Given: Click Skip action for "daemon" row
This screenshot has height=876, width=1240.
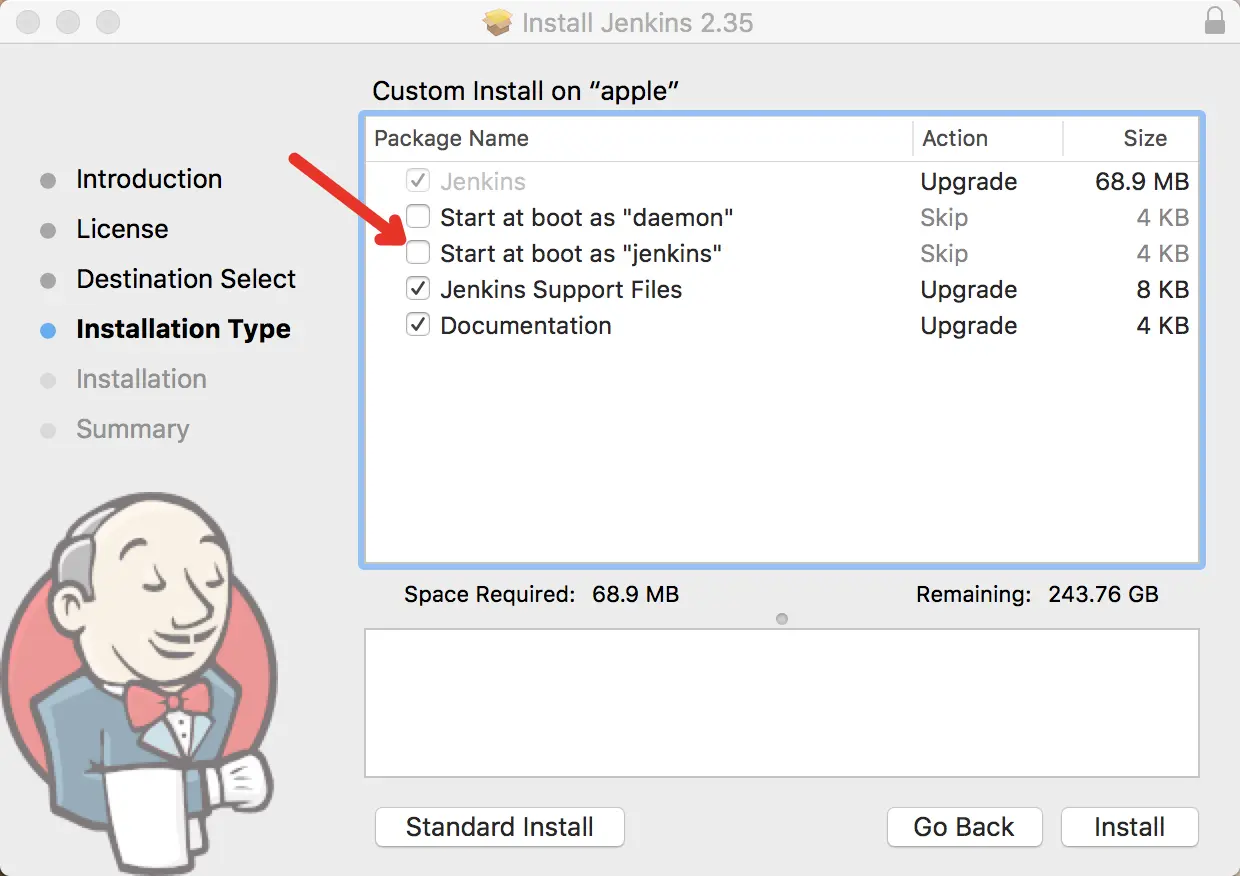Looking at the screenshot, I should click(x=944, y=218).
